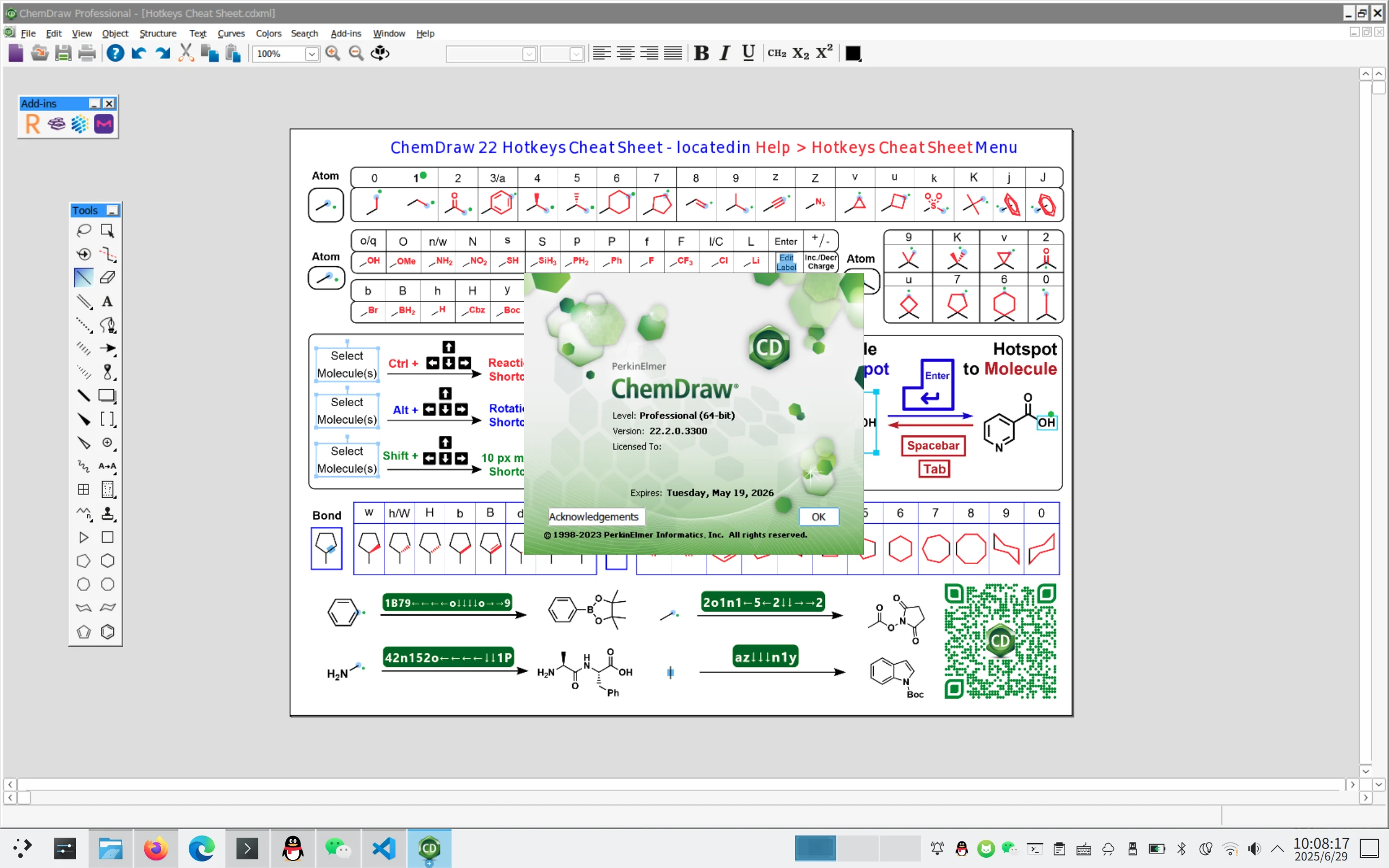The width and height of the screenshot is (1389, 868).
Task: Set text alignment to justified
Action: pos(673,53)
